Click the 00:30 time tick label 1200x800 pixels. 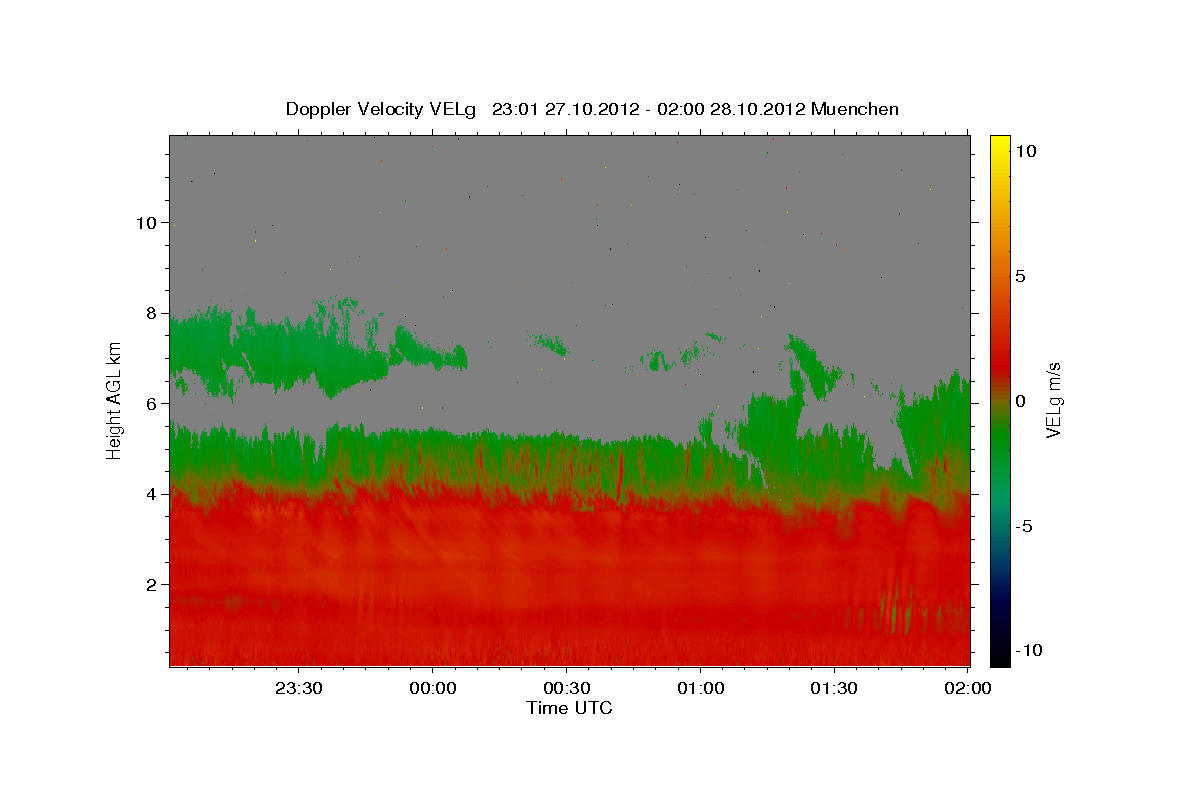point(567,688)
